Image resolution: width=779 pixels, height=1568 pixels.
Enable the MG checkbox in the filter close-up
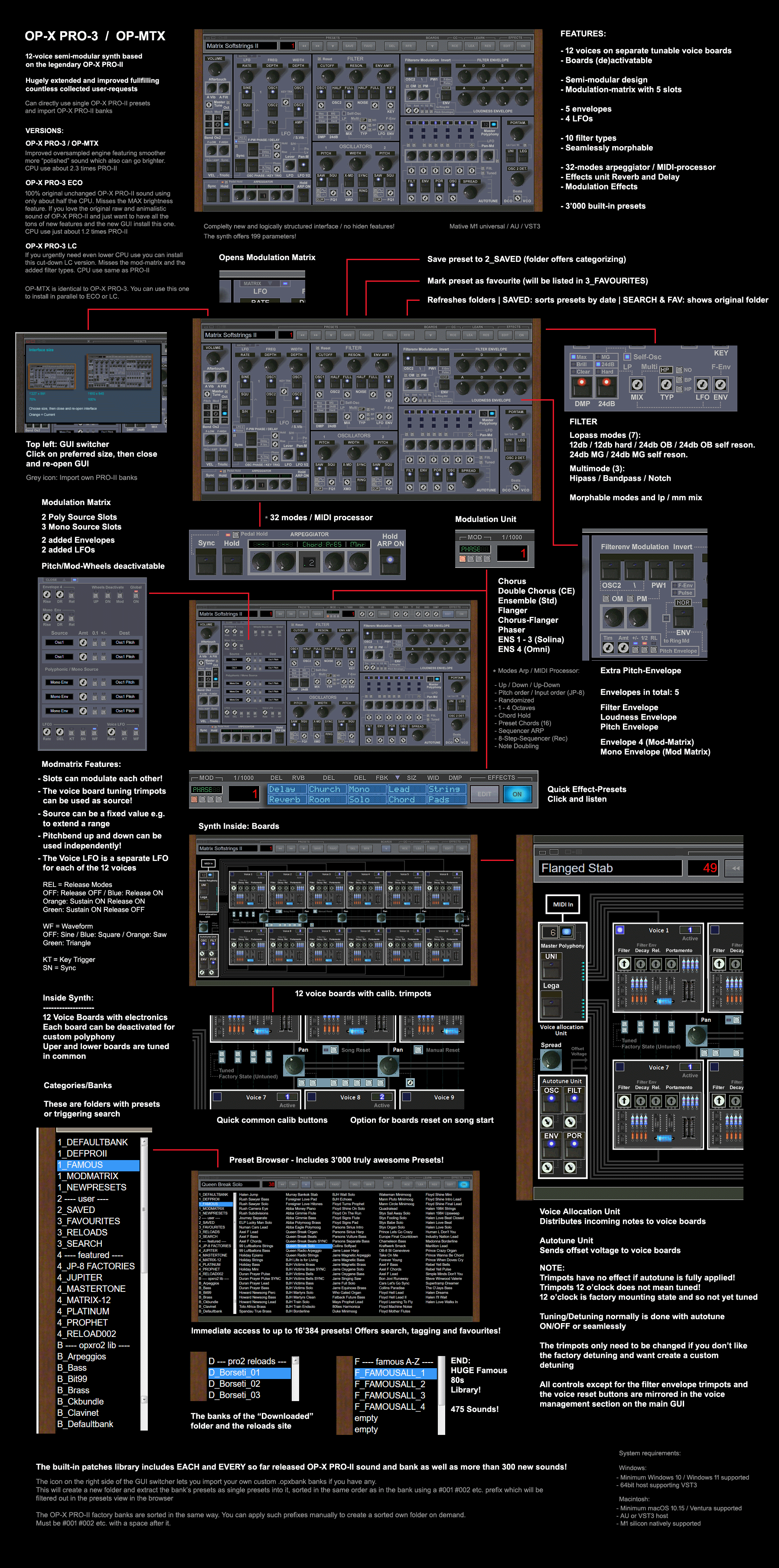tap(598, 357)
